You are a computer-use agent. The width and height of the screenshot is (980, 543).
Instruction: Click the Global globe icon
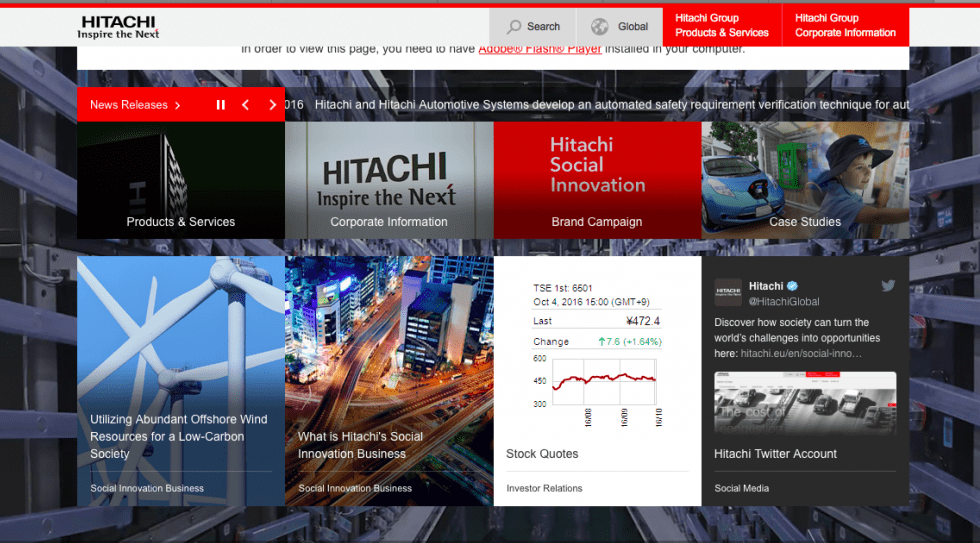(x=599, y=27)
